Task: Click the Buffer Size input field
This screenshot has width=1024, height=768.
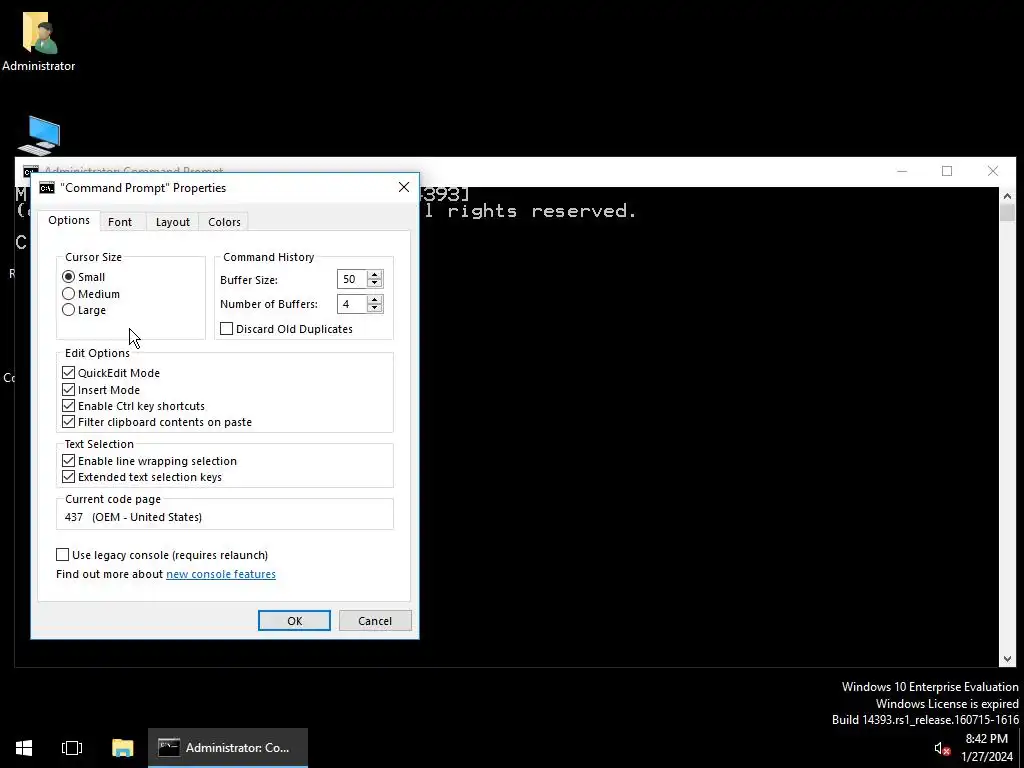Action: coord(352,280)
